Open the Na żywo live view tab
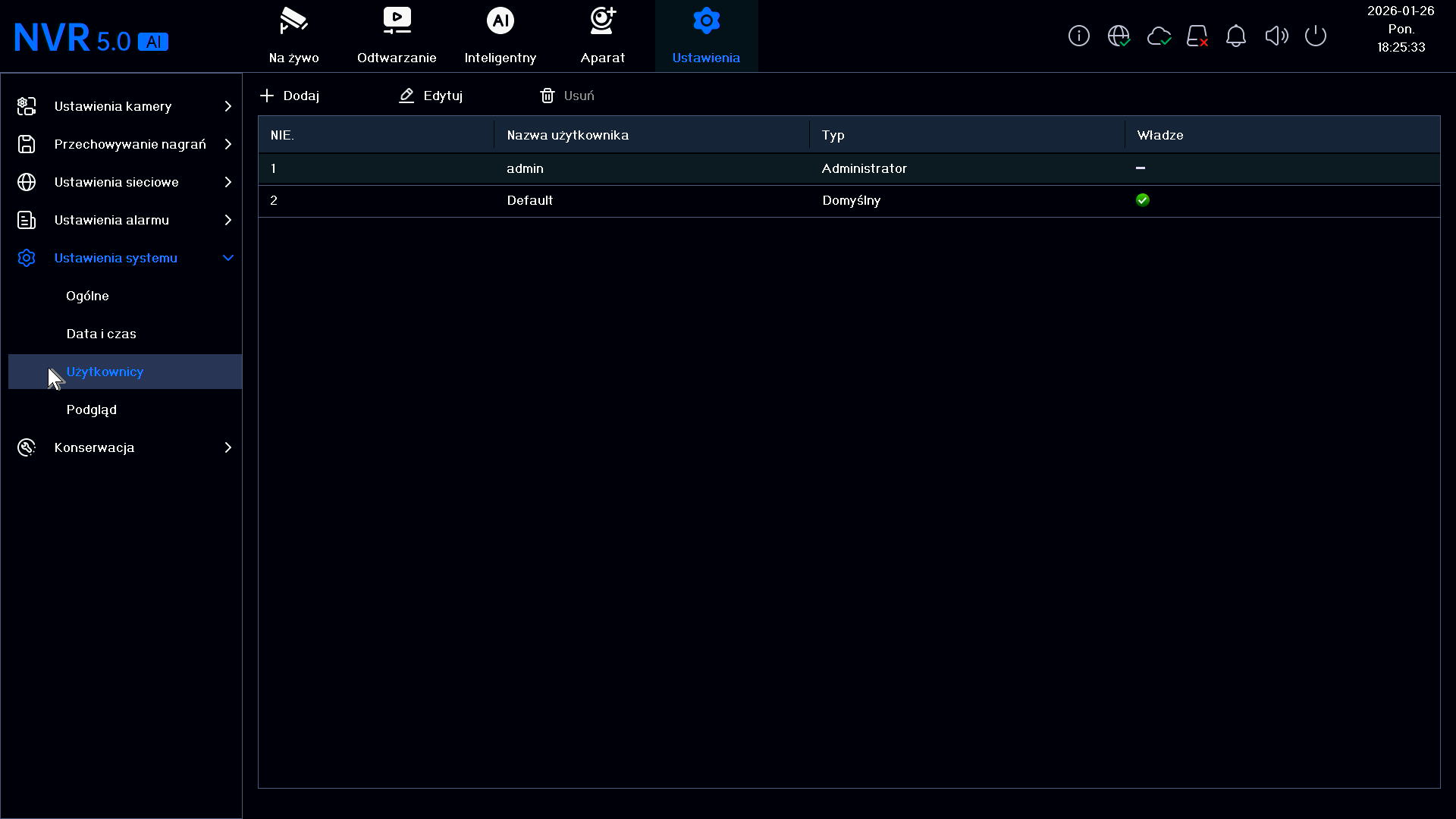 coord(293,36)
